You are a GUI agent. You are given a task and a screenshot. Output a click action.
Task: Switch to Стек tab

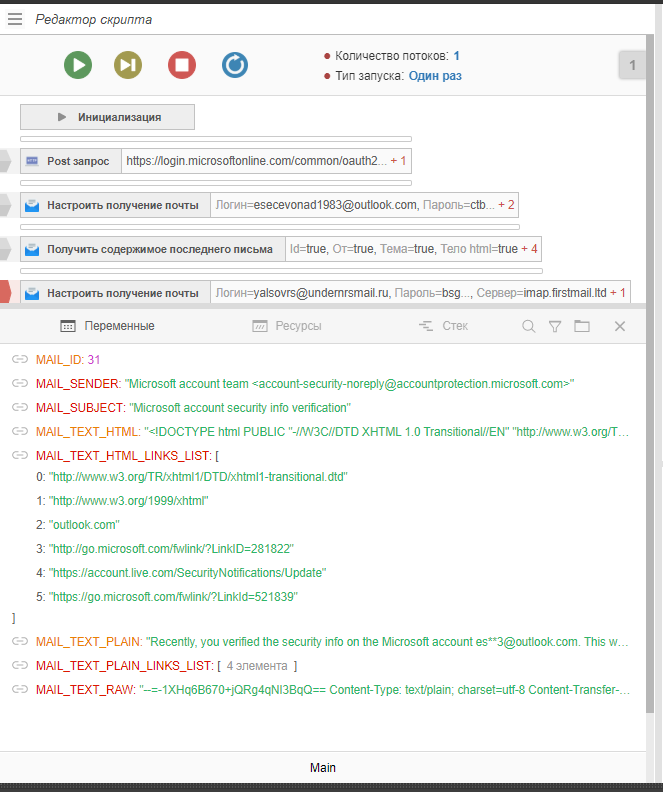(443, 326)
